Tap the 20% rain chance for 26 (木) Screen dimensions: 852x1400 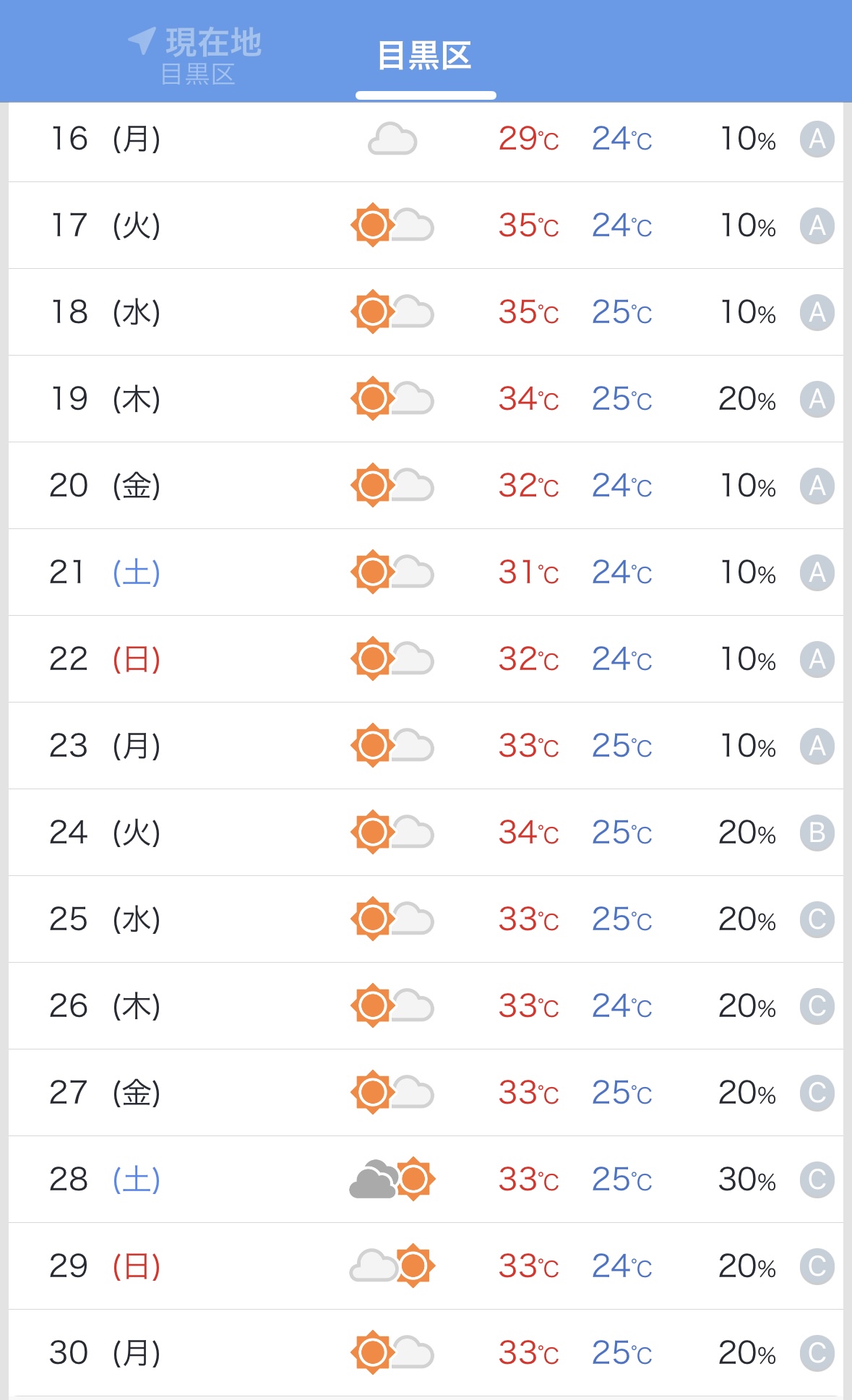[x=746, y=1006]
